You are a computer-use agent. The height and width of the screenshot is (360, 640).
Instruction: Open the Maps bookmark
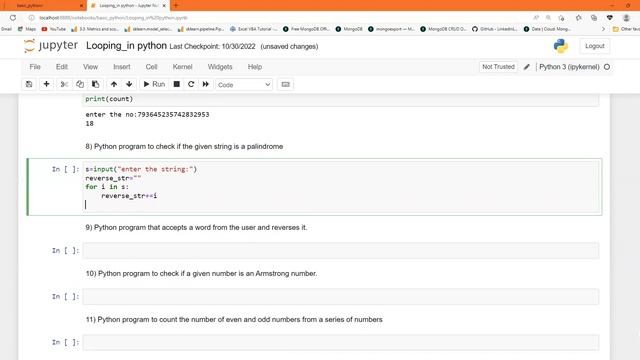(x=27, y=29)
